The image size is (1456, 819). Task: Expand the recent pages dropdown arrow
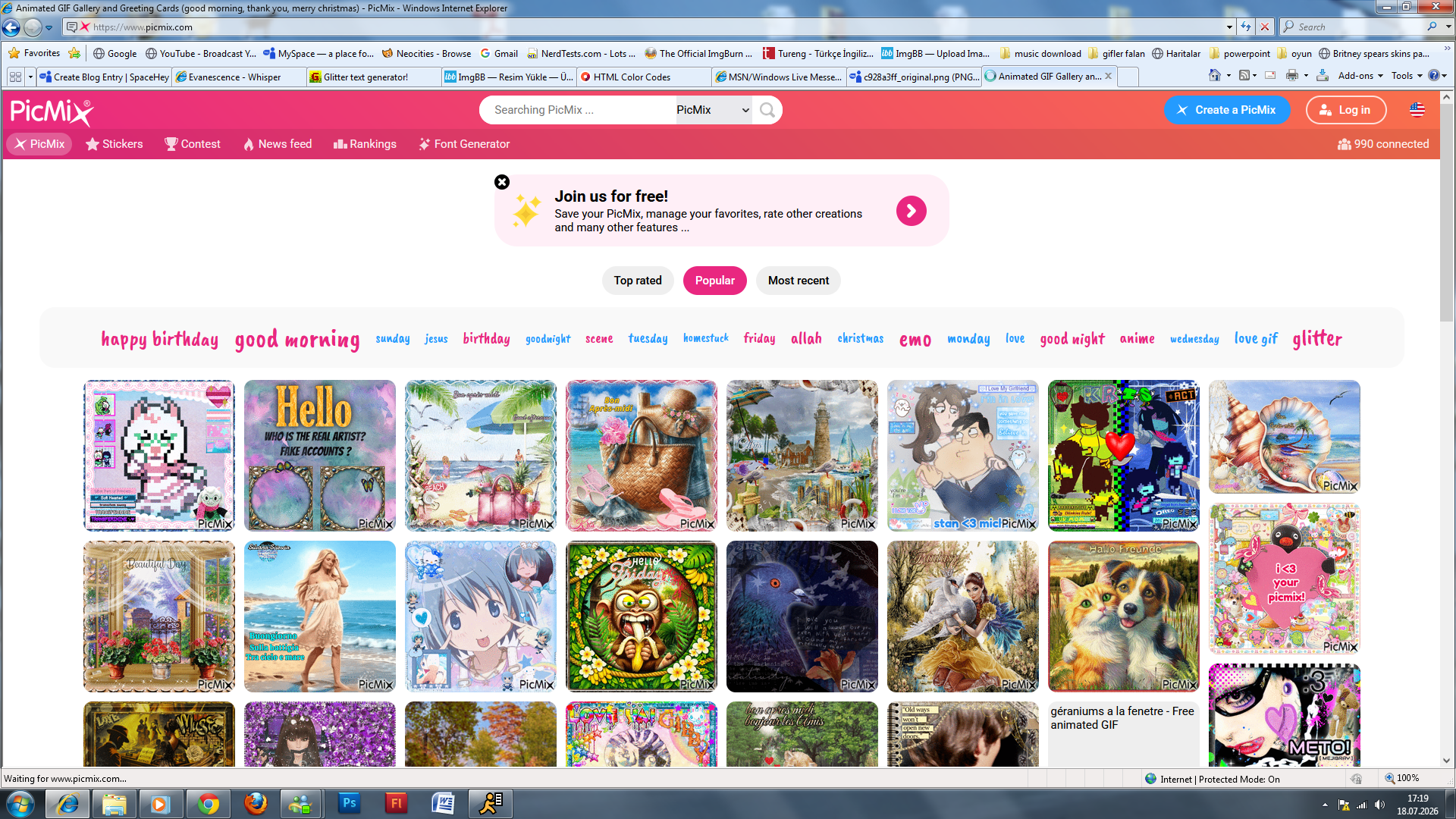coord(49,28)
